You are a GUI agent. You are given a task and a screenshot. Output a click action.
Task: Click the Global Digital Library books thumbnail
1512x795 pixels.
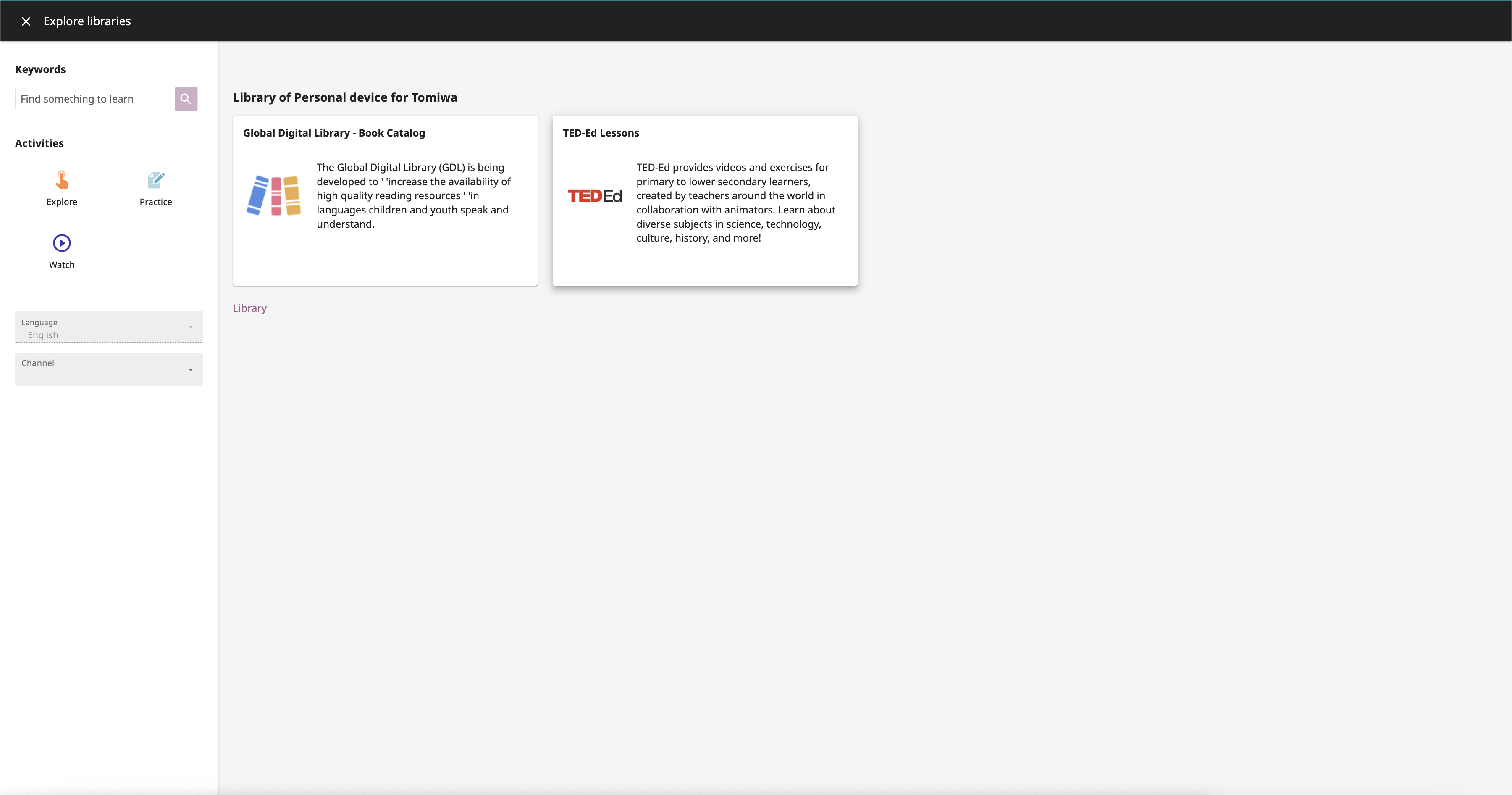click(273, 195)
